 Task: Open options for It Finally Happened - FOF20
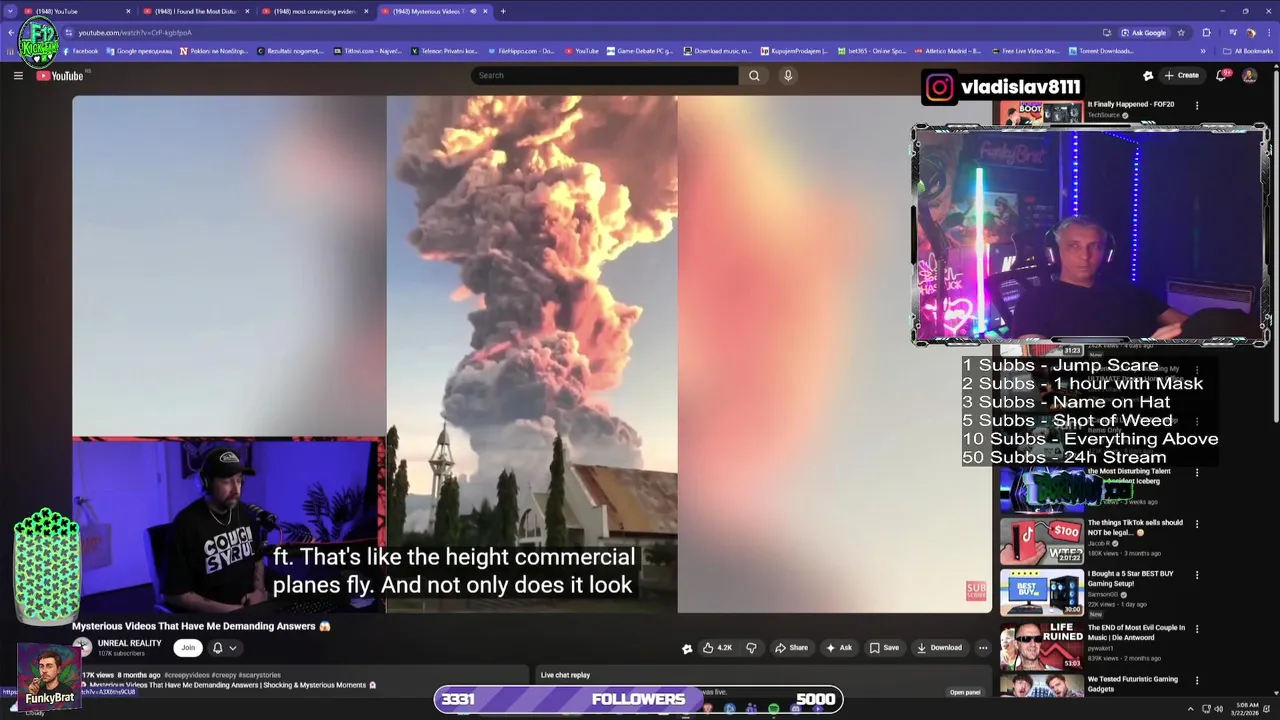pos(1197,105)
